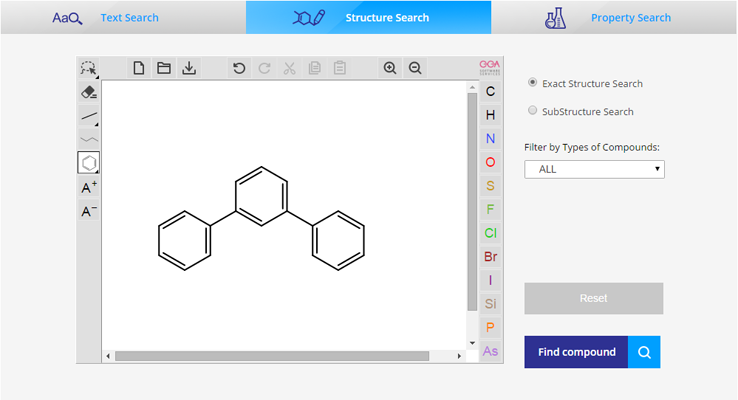
Task: Select the Sulfur atom button
Action: [490, 186]
